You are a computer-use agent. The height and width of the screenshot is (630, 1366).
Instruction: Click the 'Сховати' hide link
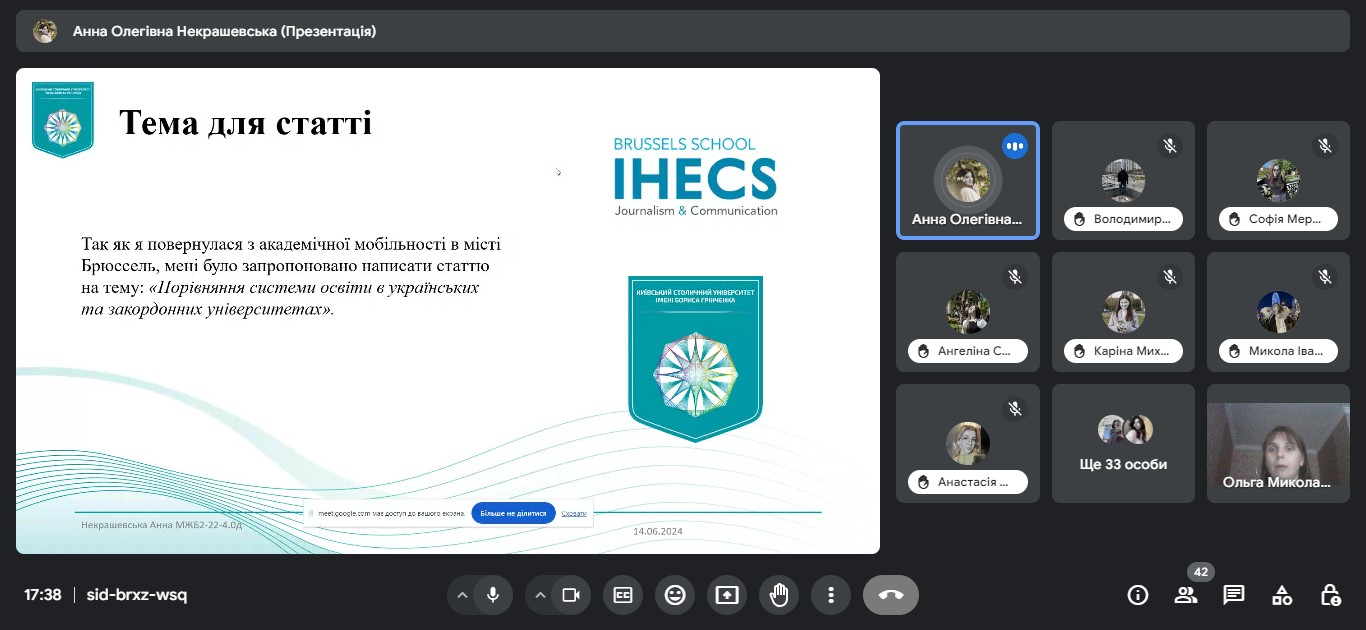(x=574, y=513)
